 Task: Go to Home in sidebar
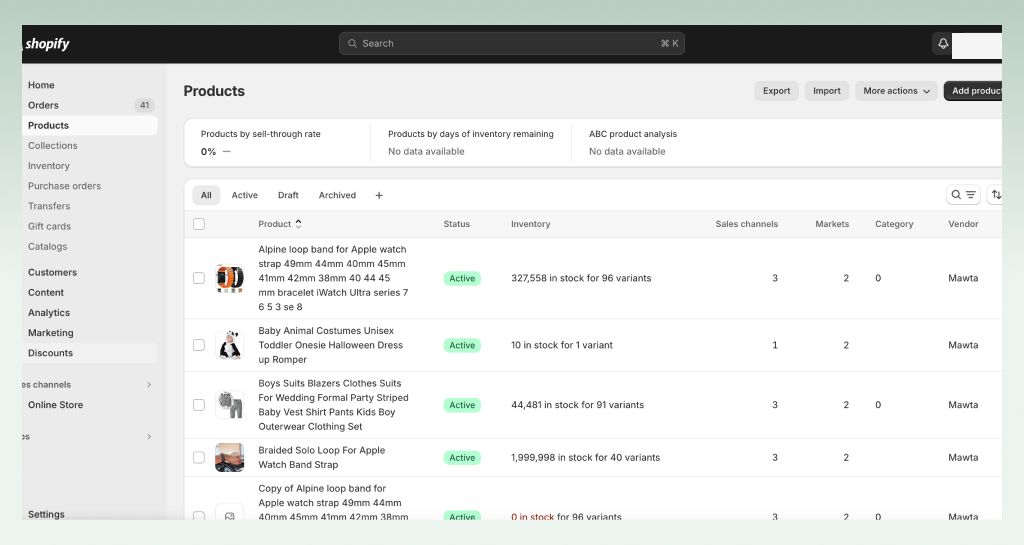[41, 85]
